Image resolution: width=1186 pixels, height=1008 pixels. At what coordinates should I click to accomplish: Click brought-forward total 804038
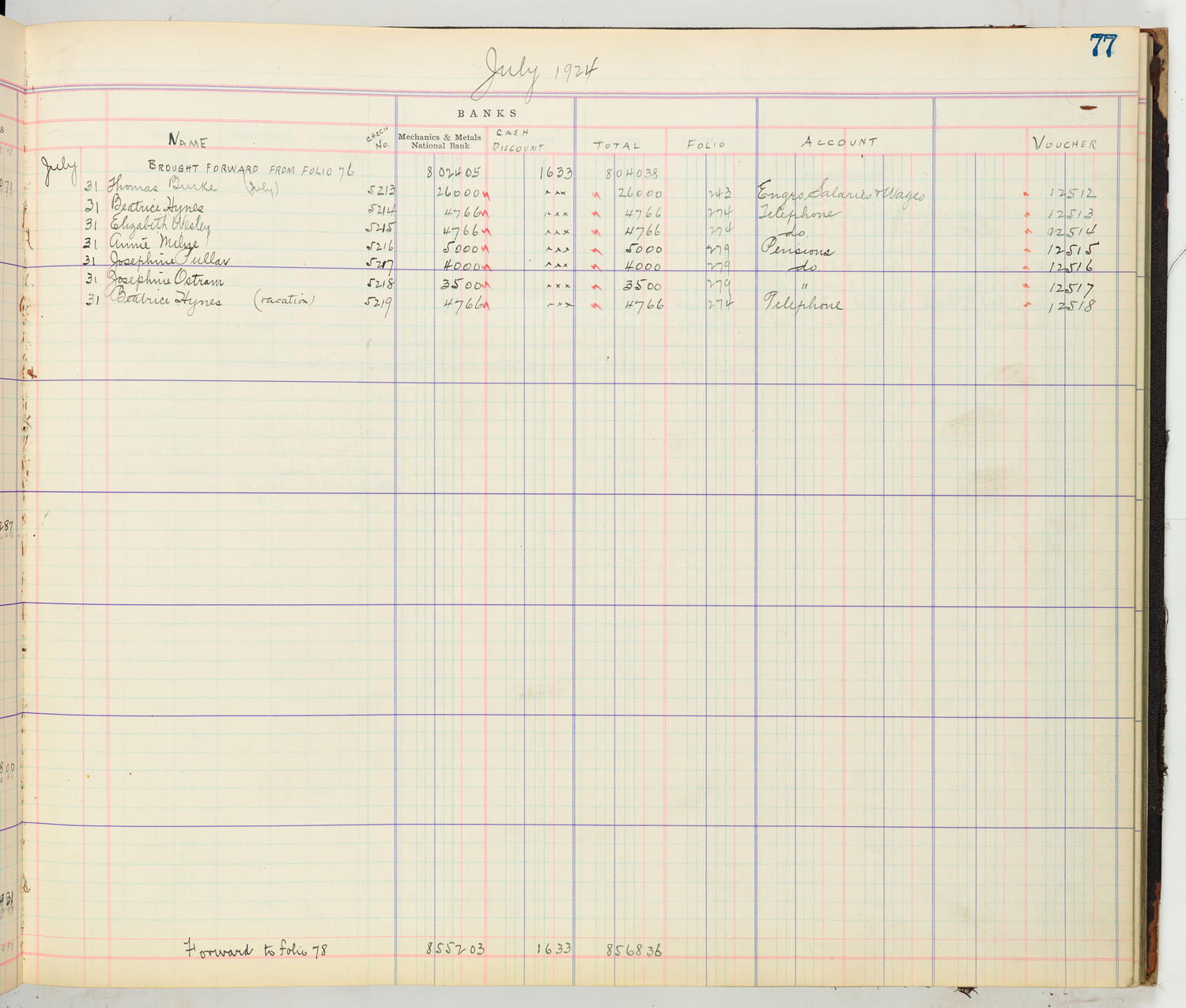(x=633, y=173)
